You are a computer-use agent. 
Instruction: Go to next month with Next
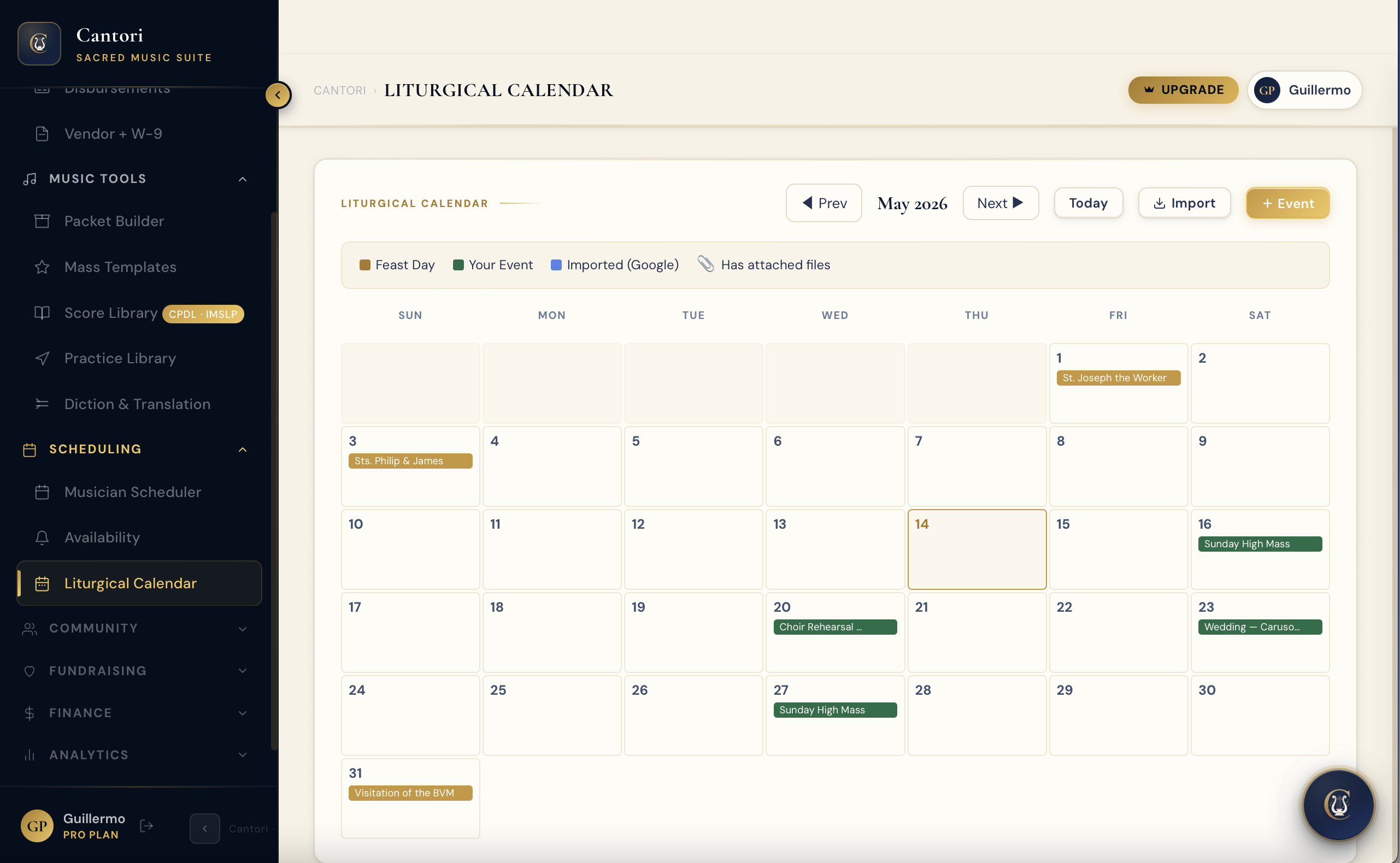(x=1001, y=203)
